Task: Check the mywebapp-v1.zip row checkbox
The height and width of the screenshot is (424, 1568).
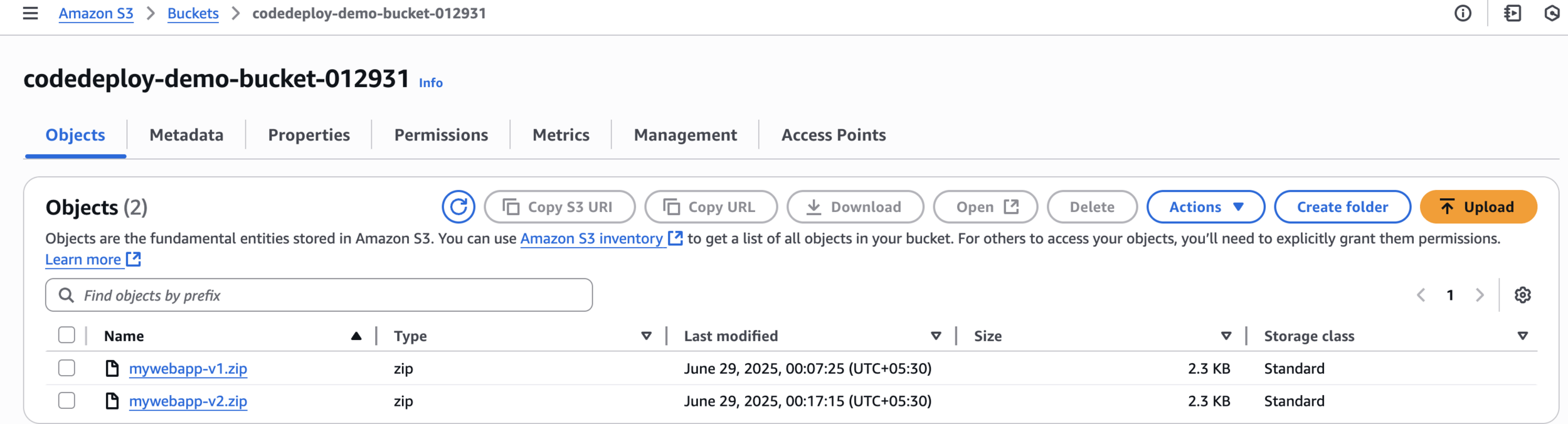Action: pyautogui.click(x=66, y=368)
